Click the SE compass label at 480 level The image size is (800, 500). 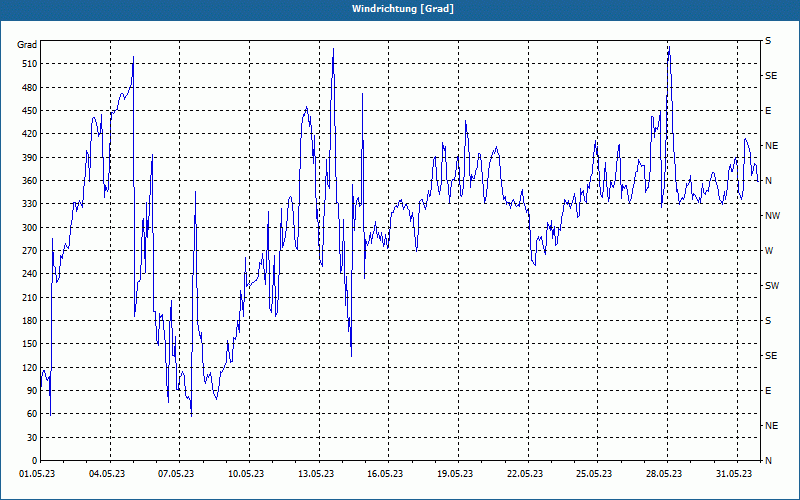click(x=771, y=76)
